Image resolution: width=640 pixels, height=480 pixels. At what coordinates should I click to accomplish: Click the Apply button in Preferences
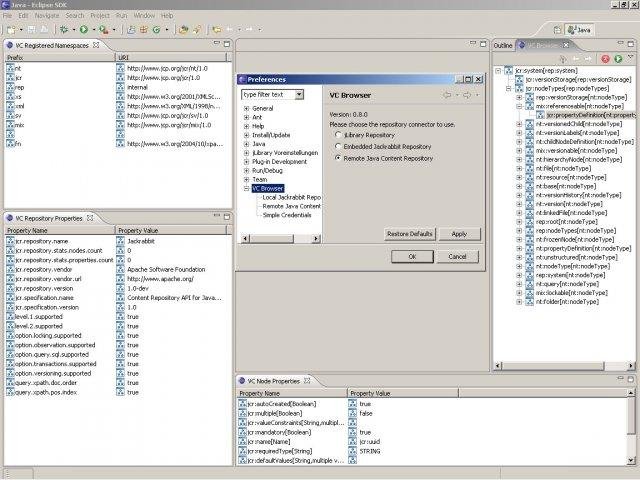click(459, 233)
